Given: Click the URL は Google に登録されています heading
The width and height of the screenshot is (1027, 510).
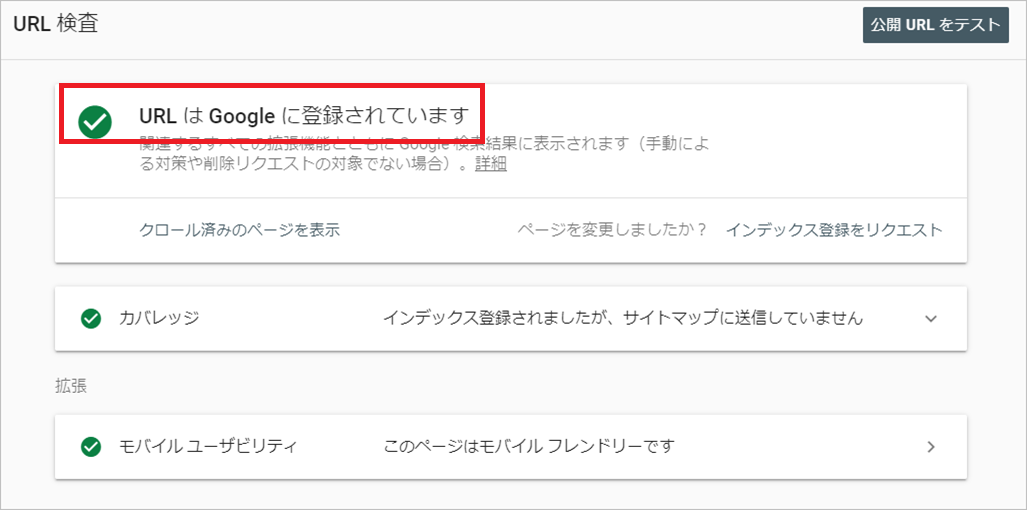Looking at the screenshot, I should (303, 115).
